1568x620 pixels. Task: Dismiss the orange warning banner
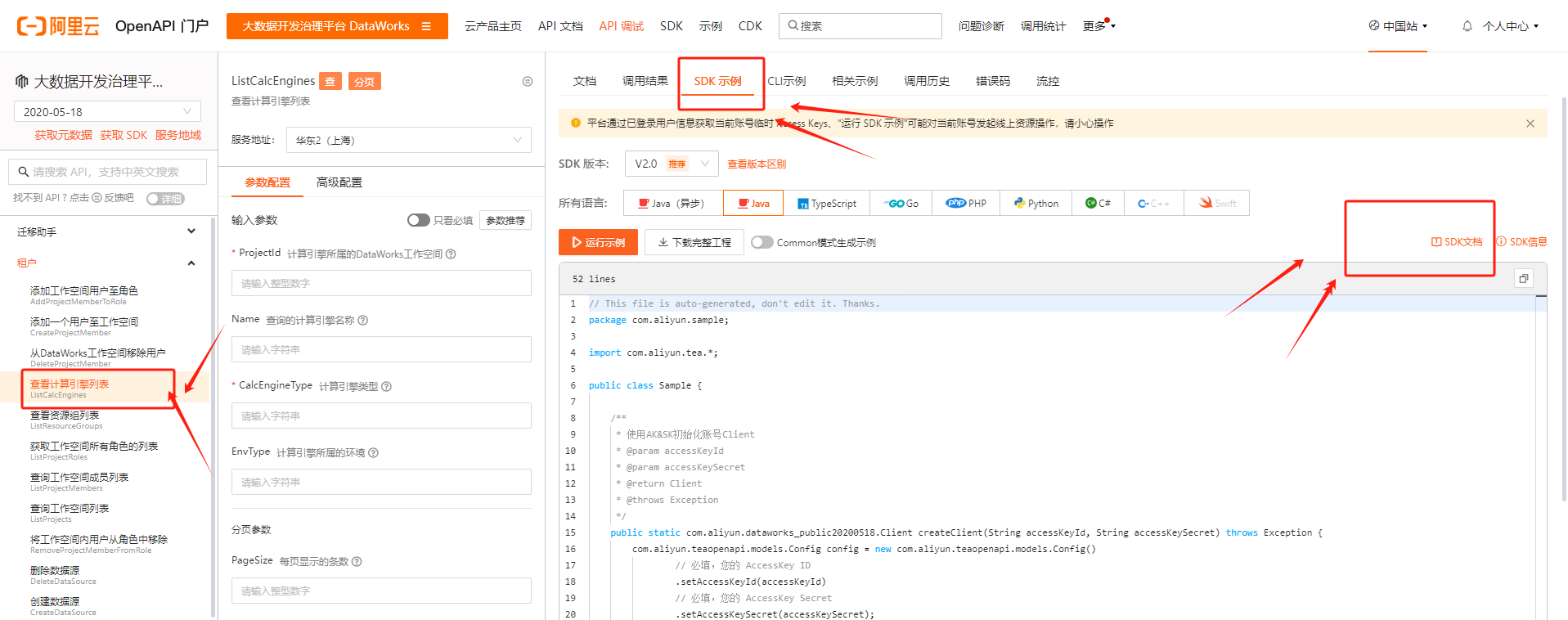[1530, 124]
